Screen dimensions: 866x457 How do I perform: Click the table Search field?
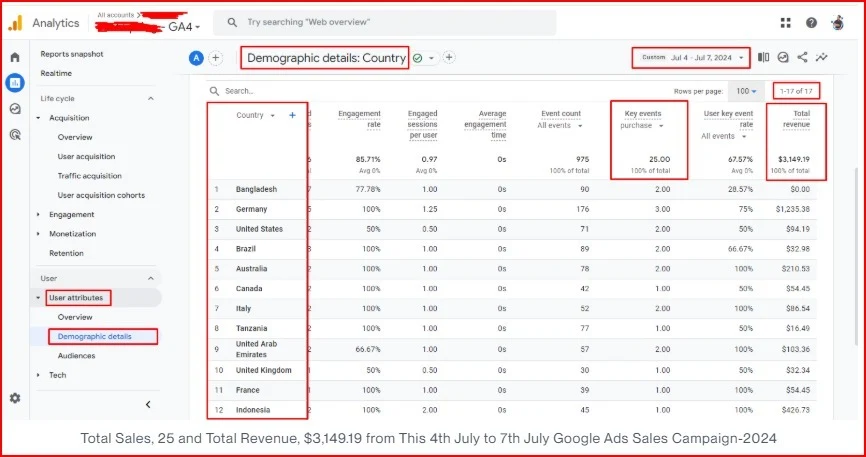239,91
